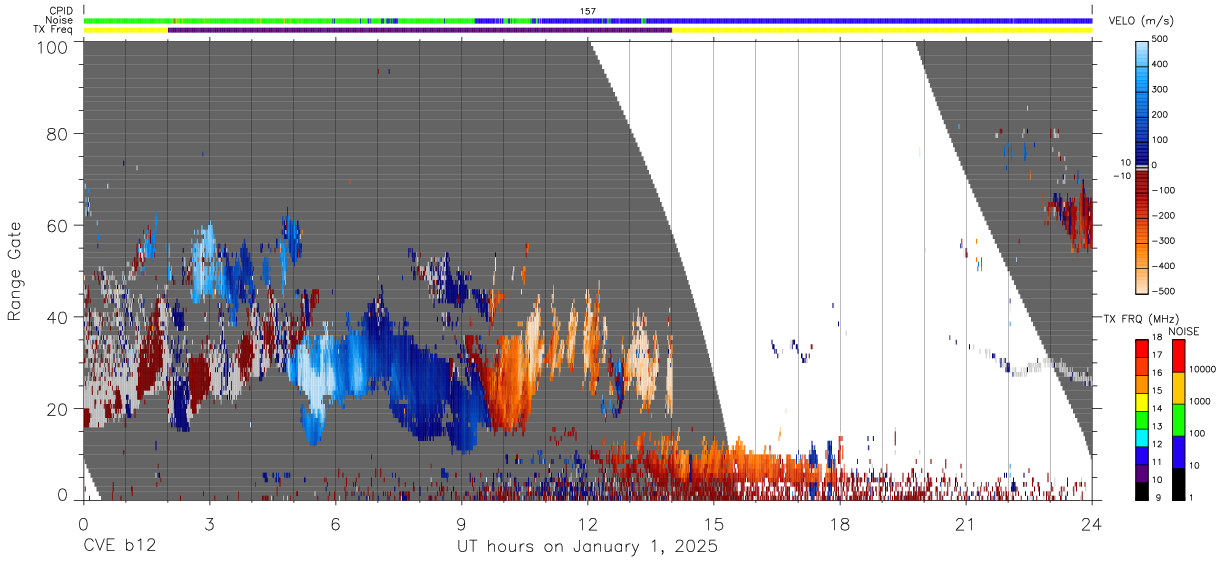Click the 21 UT hour axis label
This screenshot has width=1228, height=567.
(966, 523)
